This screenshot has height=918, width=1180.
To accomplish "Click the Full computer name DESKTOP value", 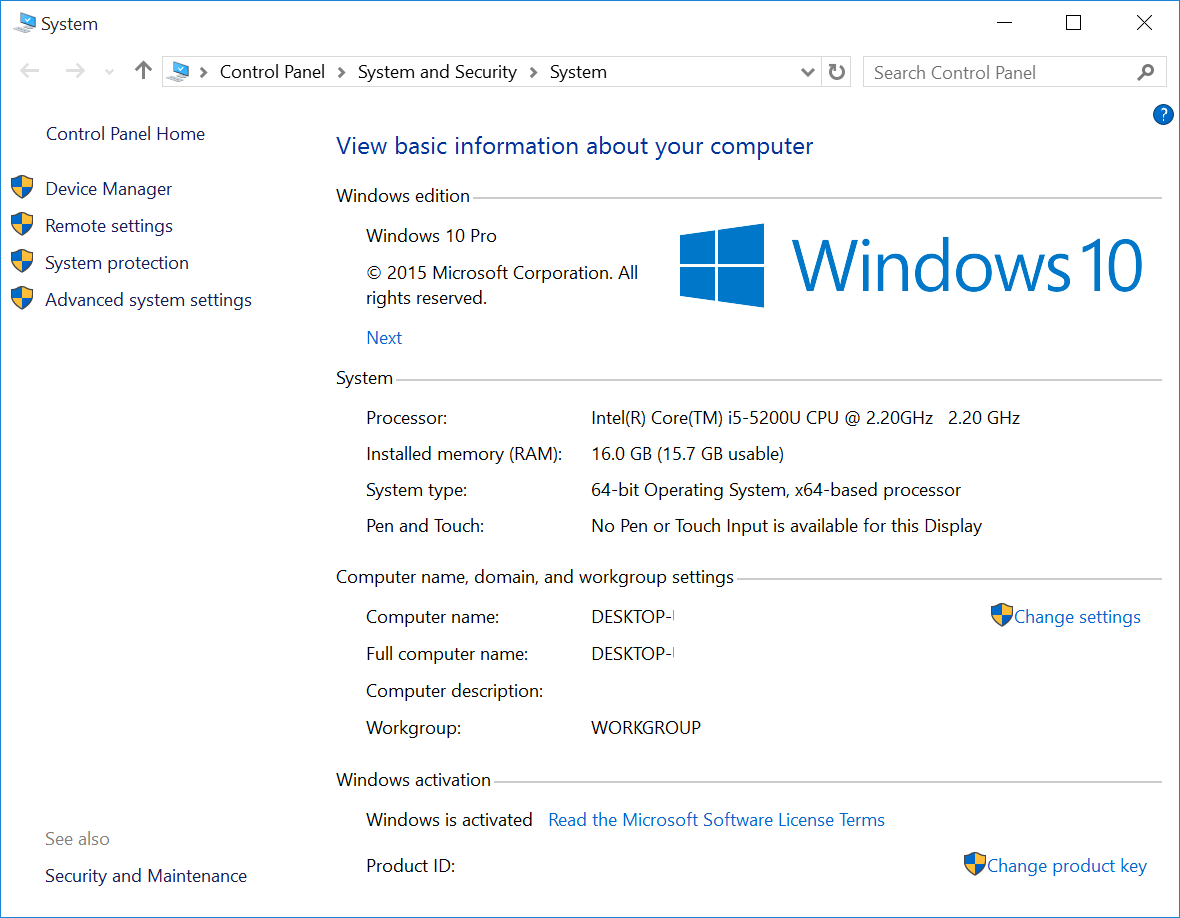I will tap(632, 654).
